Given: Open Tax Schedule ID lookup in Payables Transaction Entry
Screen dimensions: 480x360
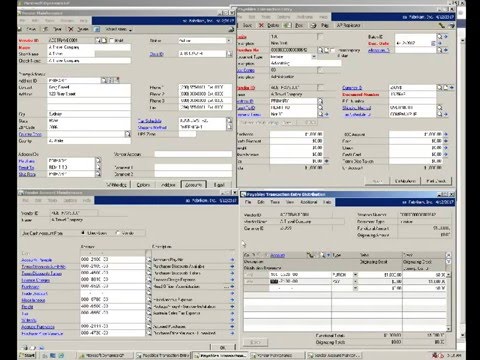Looking at the screenshot, I should pos(440,114).
